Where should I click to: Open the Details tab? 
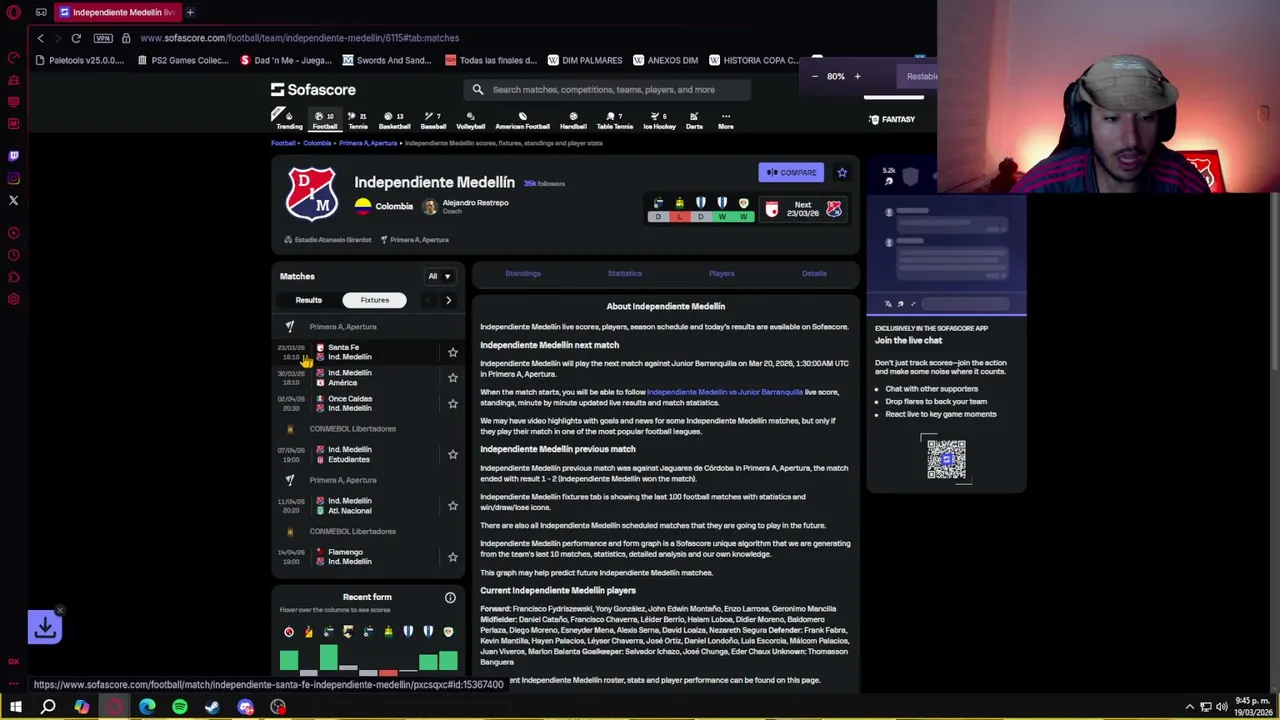[814, 273]
